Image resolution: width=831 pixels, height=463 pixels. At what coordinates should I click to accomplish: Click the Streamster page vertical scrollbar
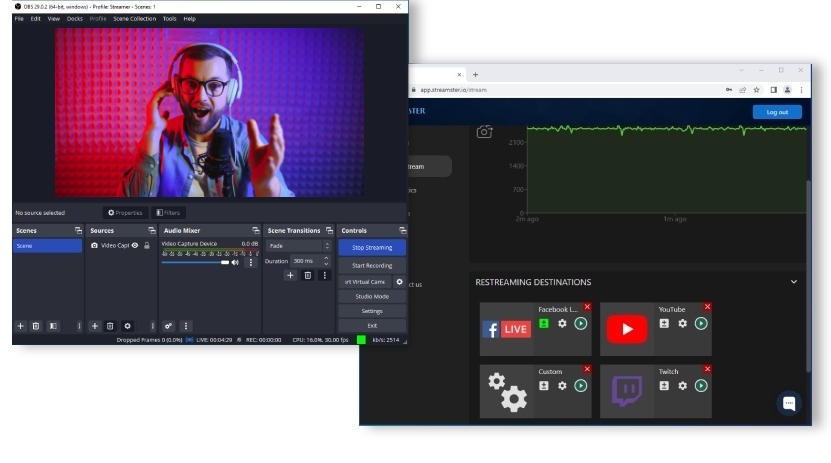click(x=808, y=275)
